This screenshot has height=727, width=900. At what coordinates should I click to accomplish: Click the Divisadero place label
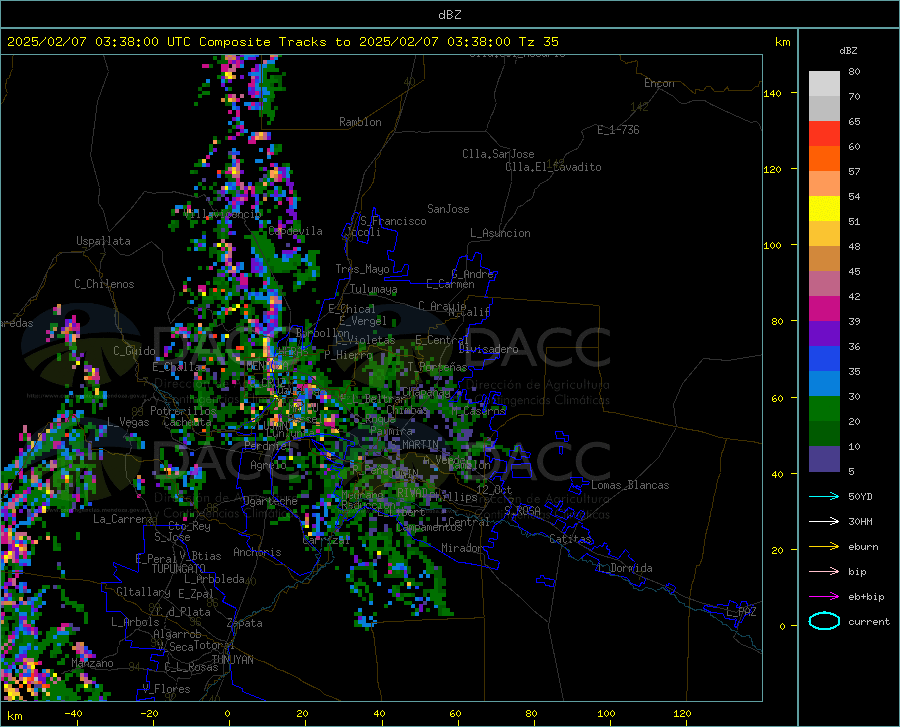[488, 349]
